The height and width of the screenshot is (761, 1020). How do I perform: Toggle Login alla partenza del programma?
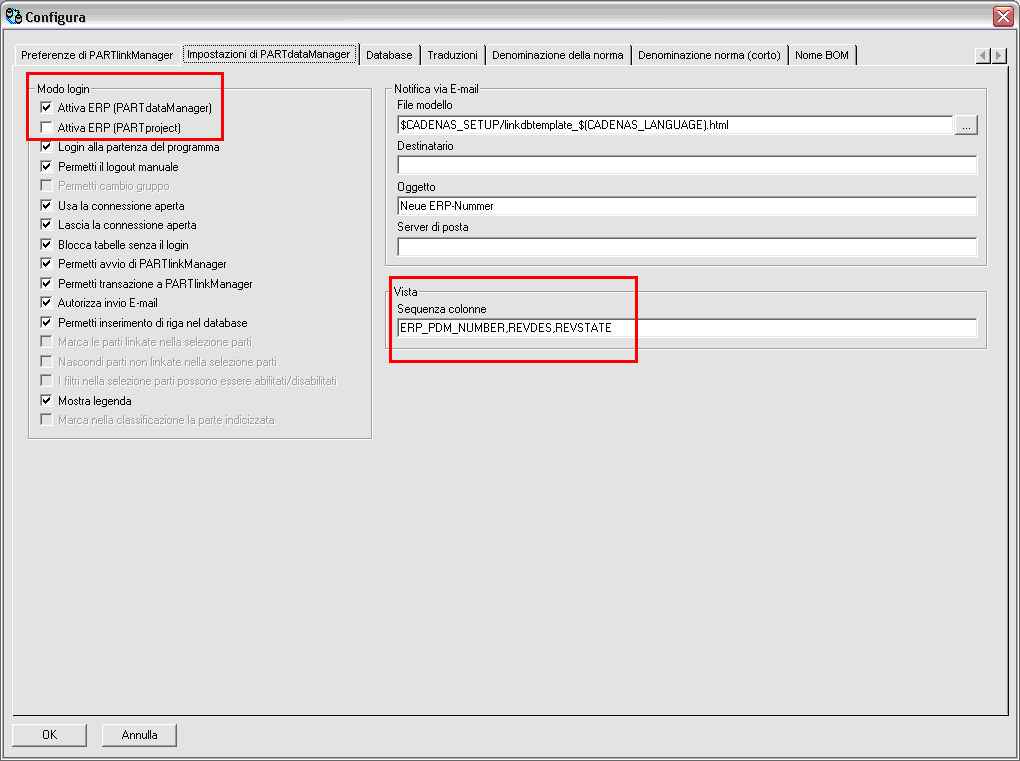pos(46,147)
